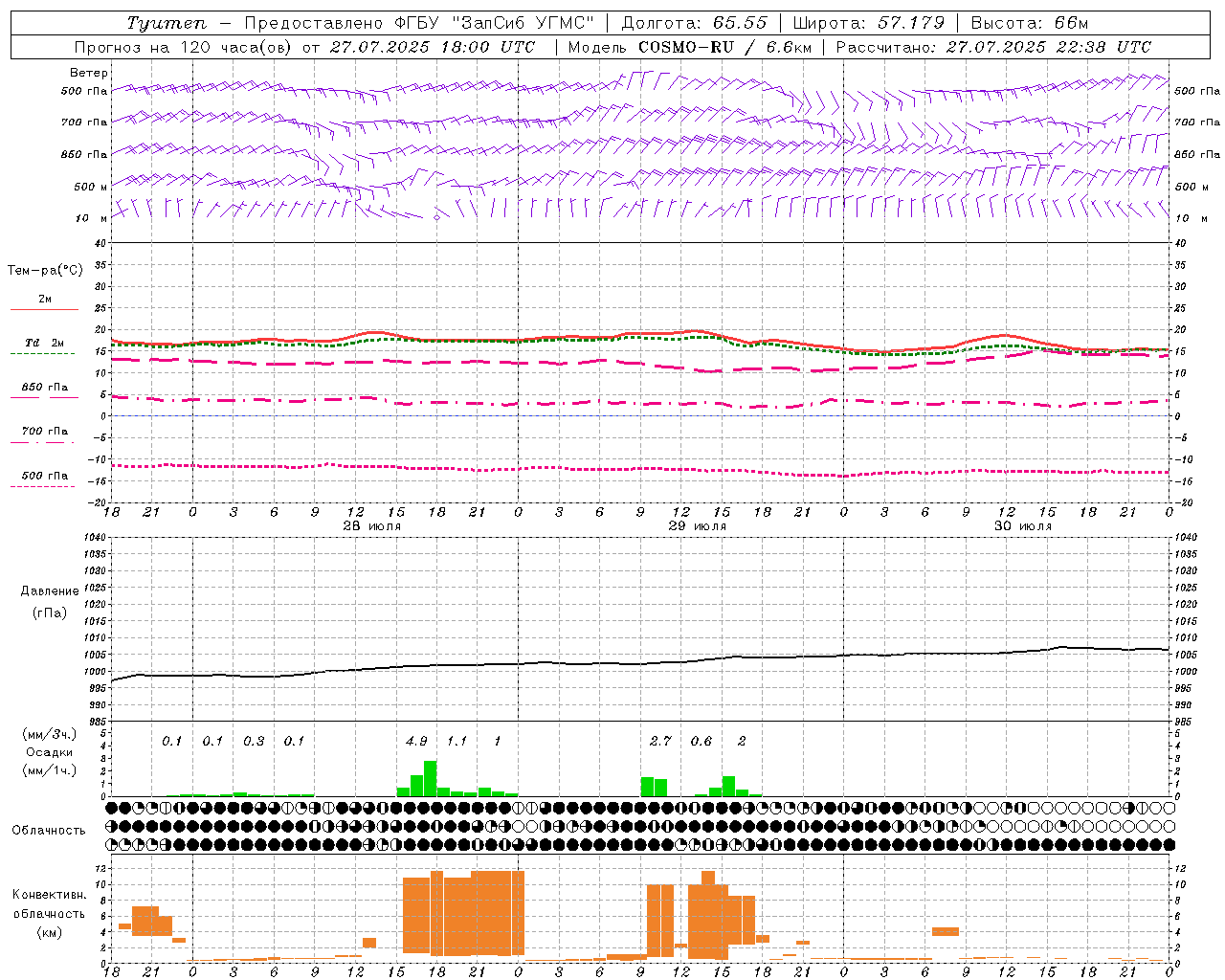1225x980 pixels.
Task: Click the 29 июля date label
Action: pos(697,526)
